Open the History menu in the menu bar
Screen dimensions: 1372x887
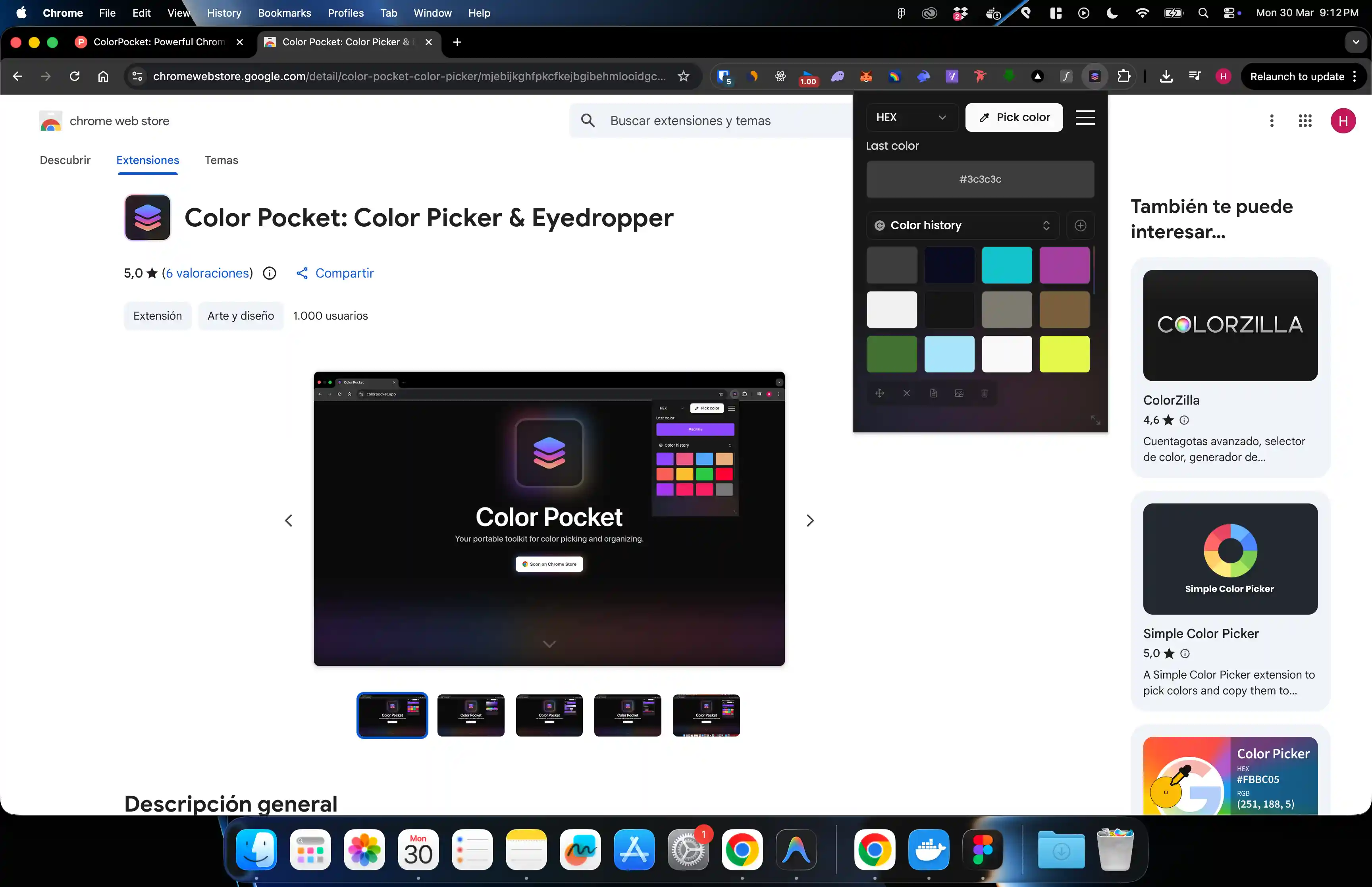tap(224, 13)
